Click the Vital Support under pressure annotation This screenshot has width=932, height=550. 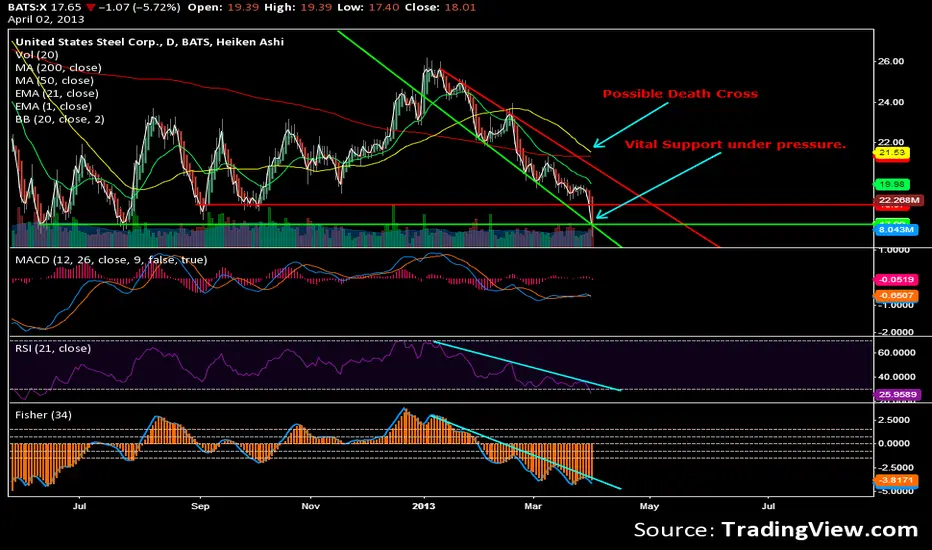pos(735,144)
